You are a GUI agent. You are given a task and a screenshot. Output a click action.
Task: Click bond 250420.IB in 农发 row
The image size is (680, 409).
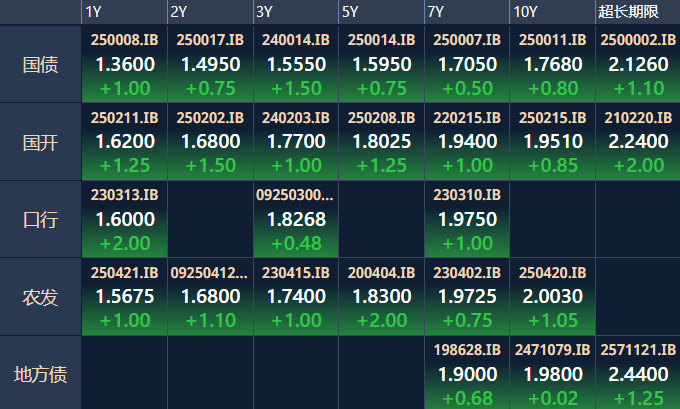click(x=553, y=296)
